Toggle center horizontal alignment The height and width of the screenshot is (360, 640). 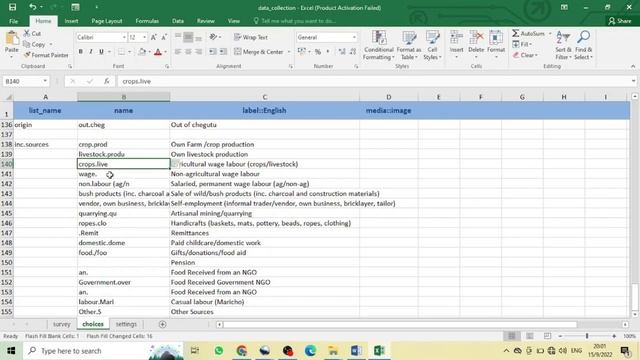coord(188,52)
